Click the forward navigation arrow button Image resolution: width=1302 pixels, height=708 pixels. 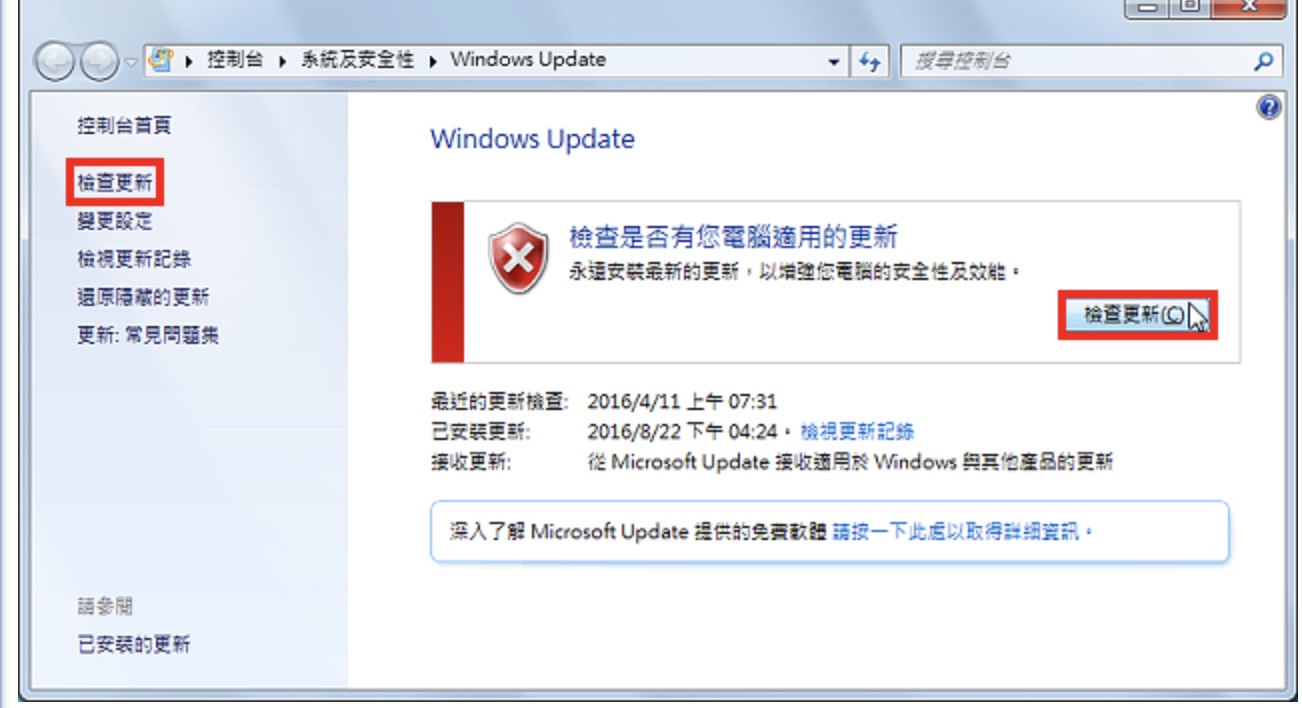(x=98, y=63)
